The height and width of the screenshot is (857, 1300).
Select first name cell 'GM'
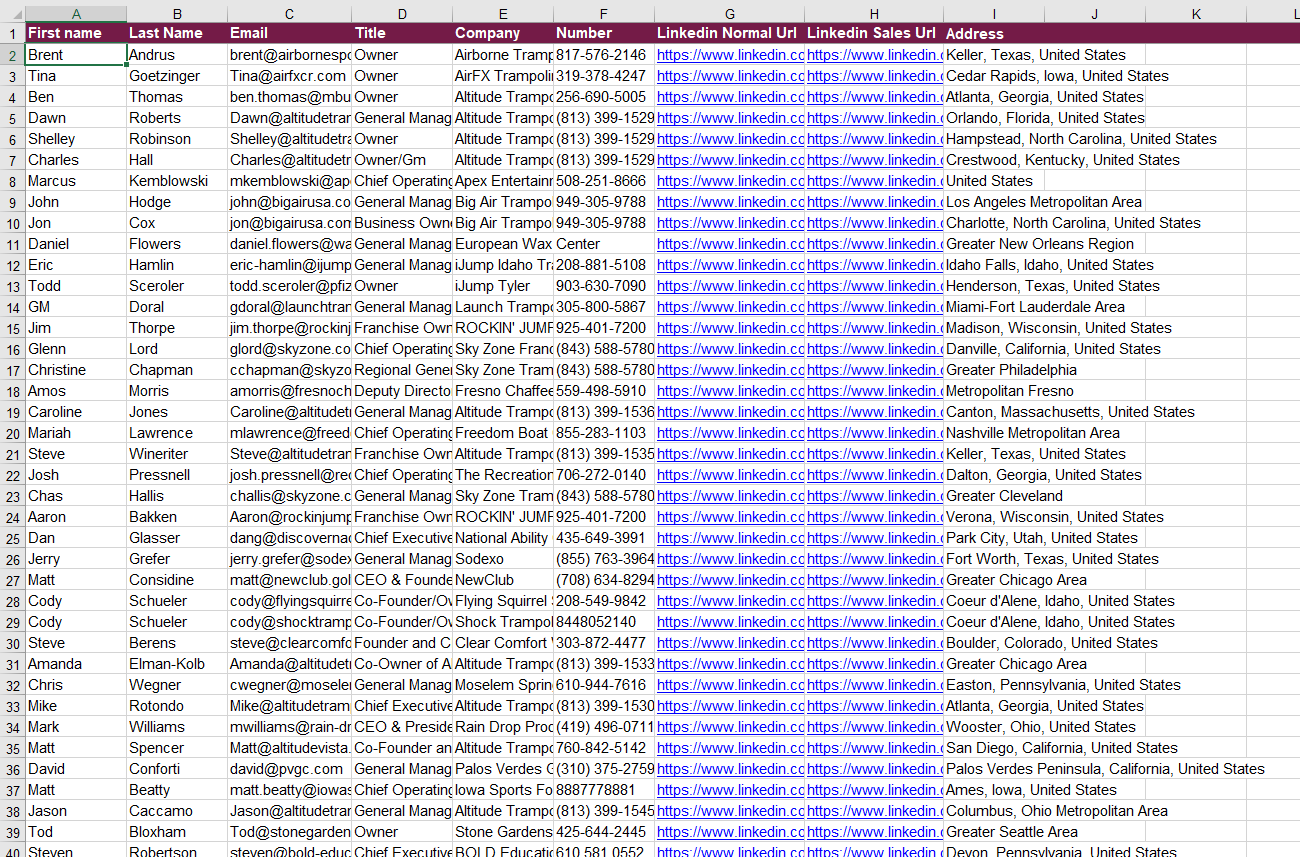[76, 307]
